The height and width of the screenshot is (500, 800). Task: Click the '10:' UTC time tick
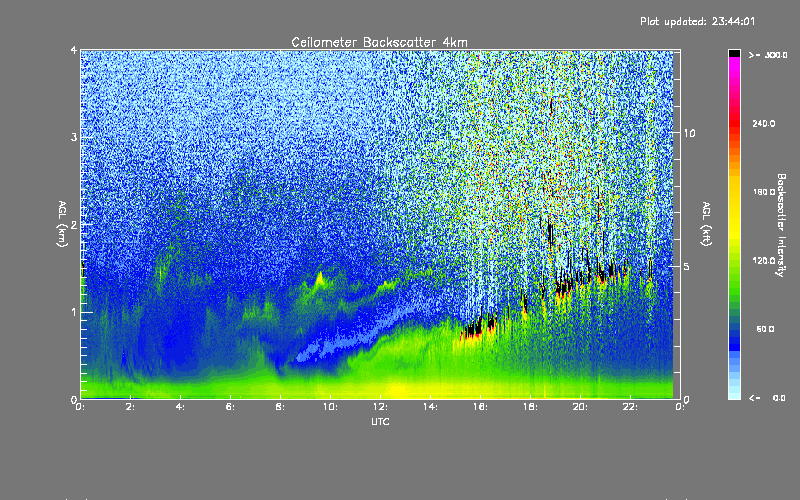click(330, 407)
